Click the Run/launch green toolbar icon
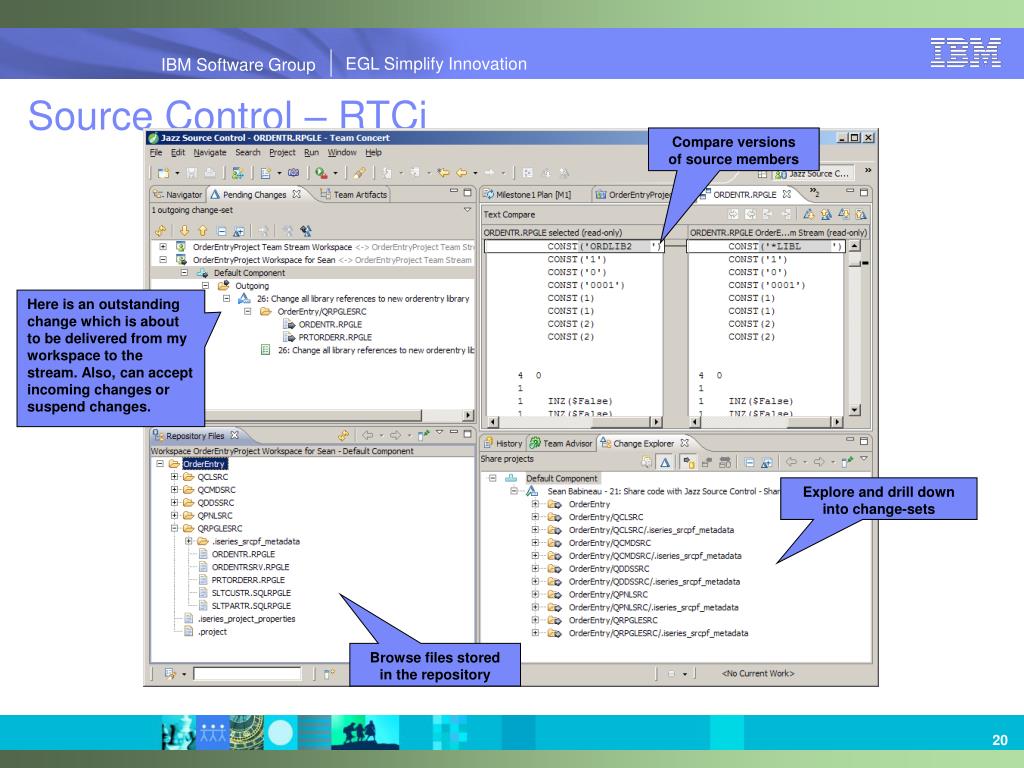Screen dimensions: 1024x768 [x=321, y=173]
